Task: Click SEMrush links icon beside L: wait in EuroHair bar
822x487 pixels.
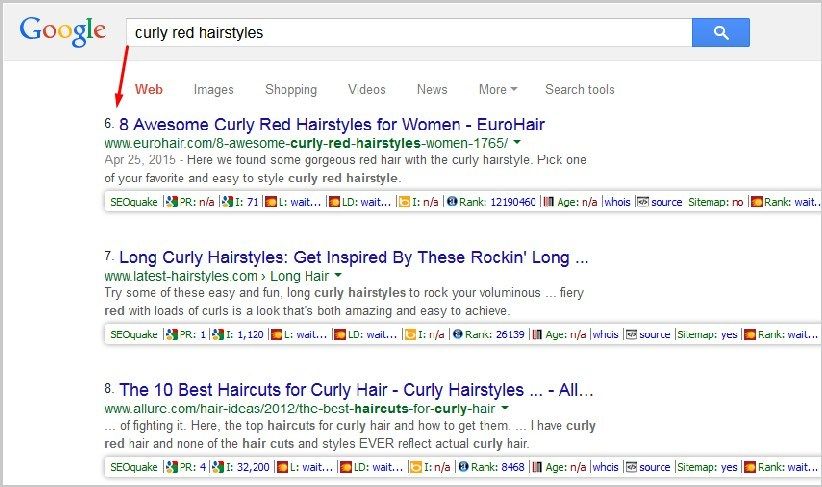Action: point(271,202)
